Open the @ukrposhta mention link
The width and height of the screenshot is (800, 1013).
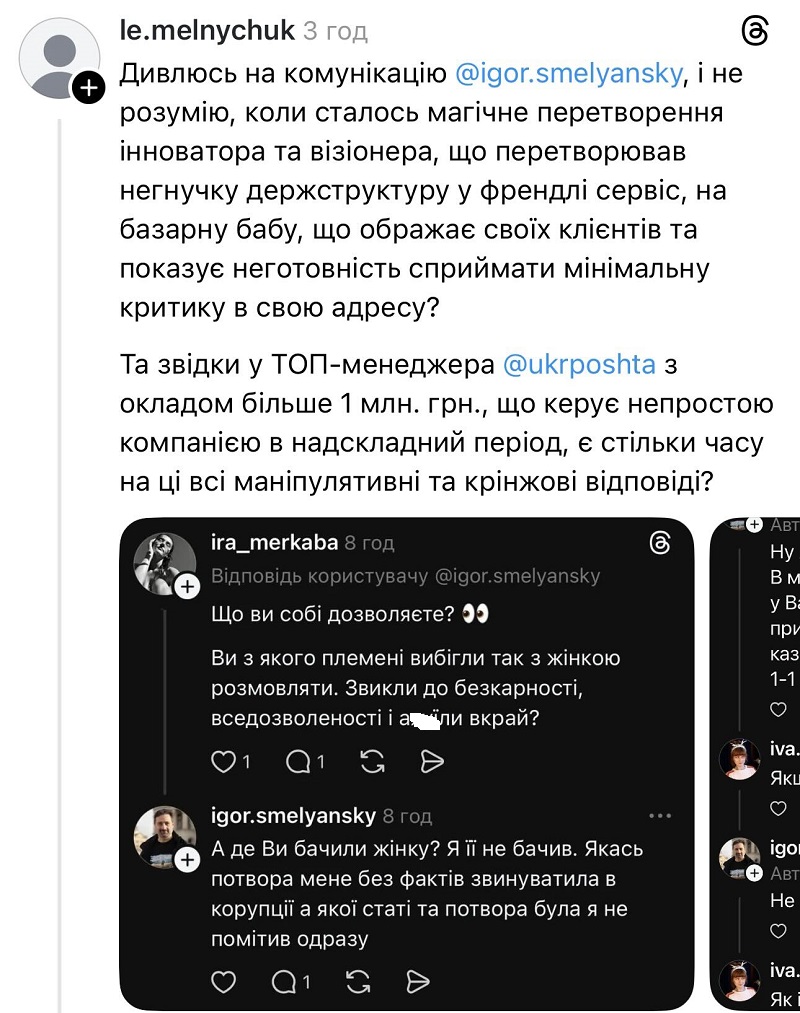click(x=579, y=365)
